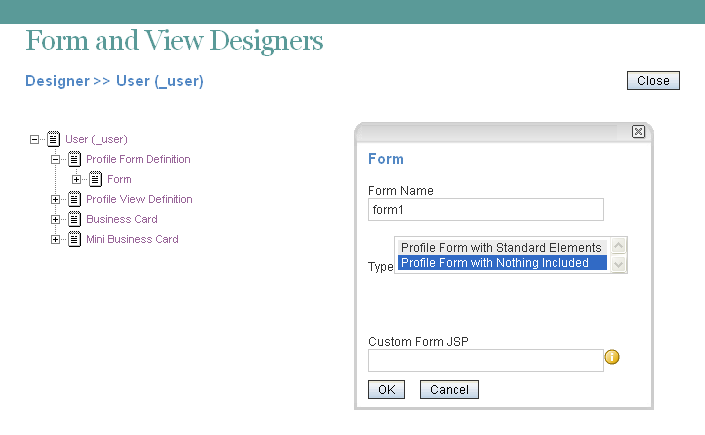Click the Form Name text field

[x=486, y=209]
